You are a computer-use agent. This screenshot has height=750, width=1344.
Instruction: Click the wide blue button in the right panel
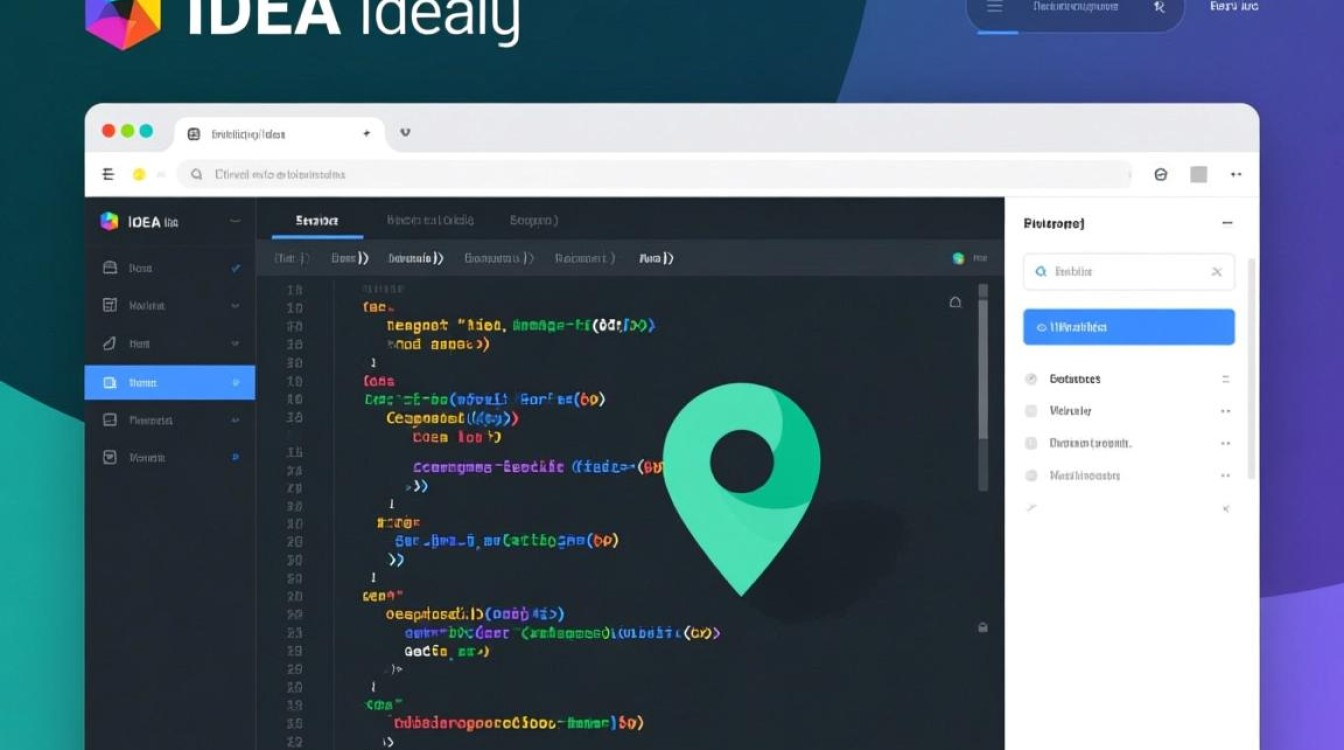tap(1129, 327)
